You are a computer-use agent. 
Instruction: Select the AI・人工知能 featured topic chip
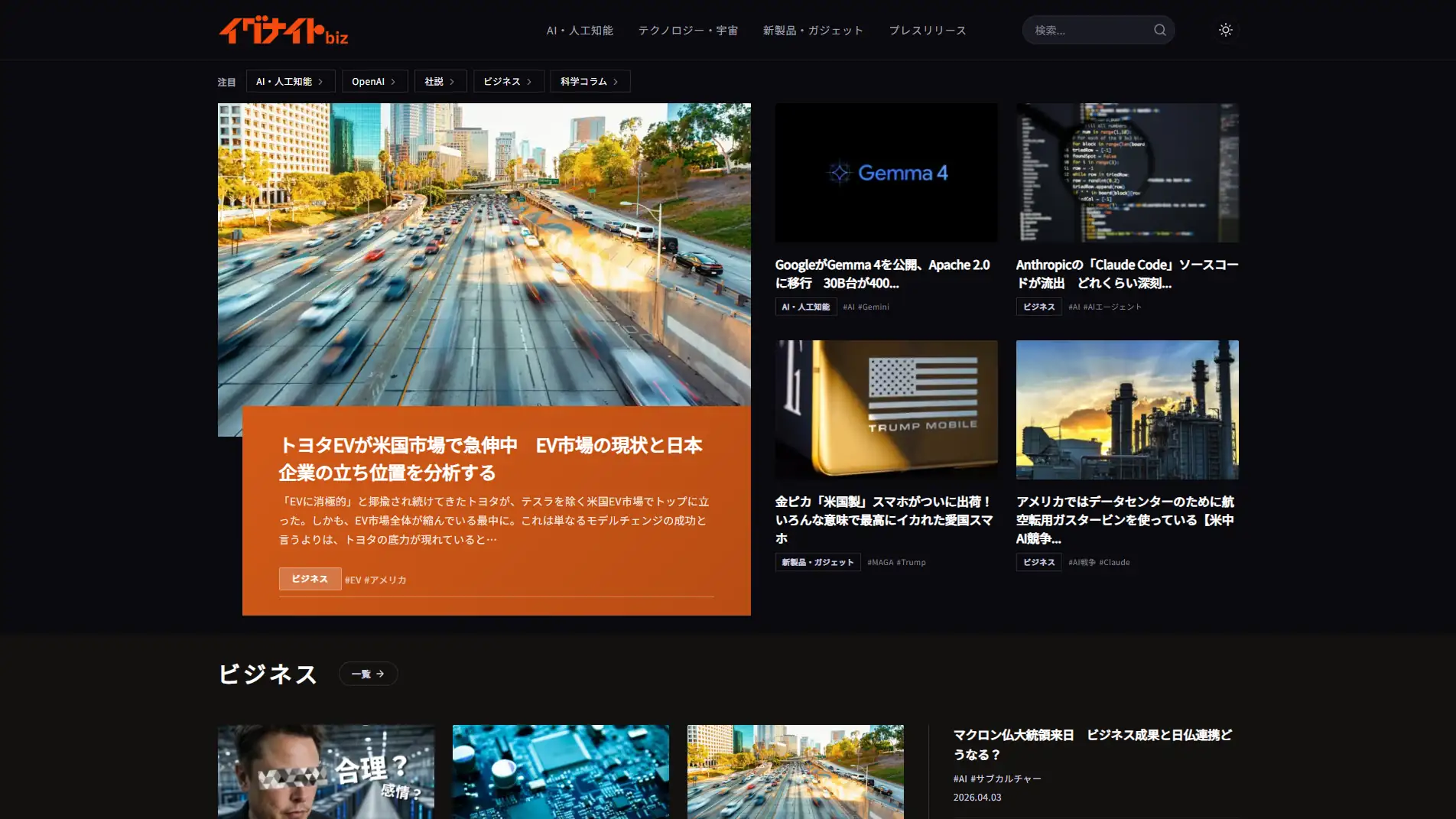tap(291, 81)
